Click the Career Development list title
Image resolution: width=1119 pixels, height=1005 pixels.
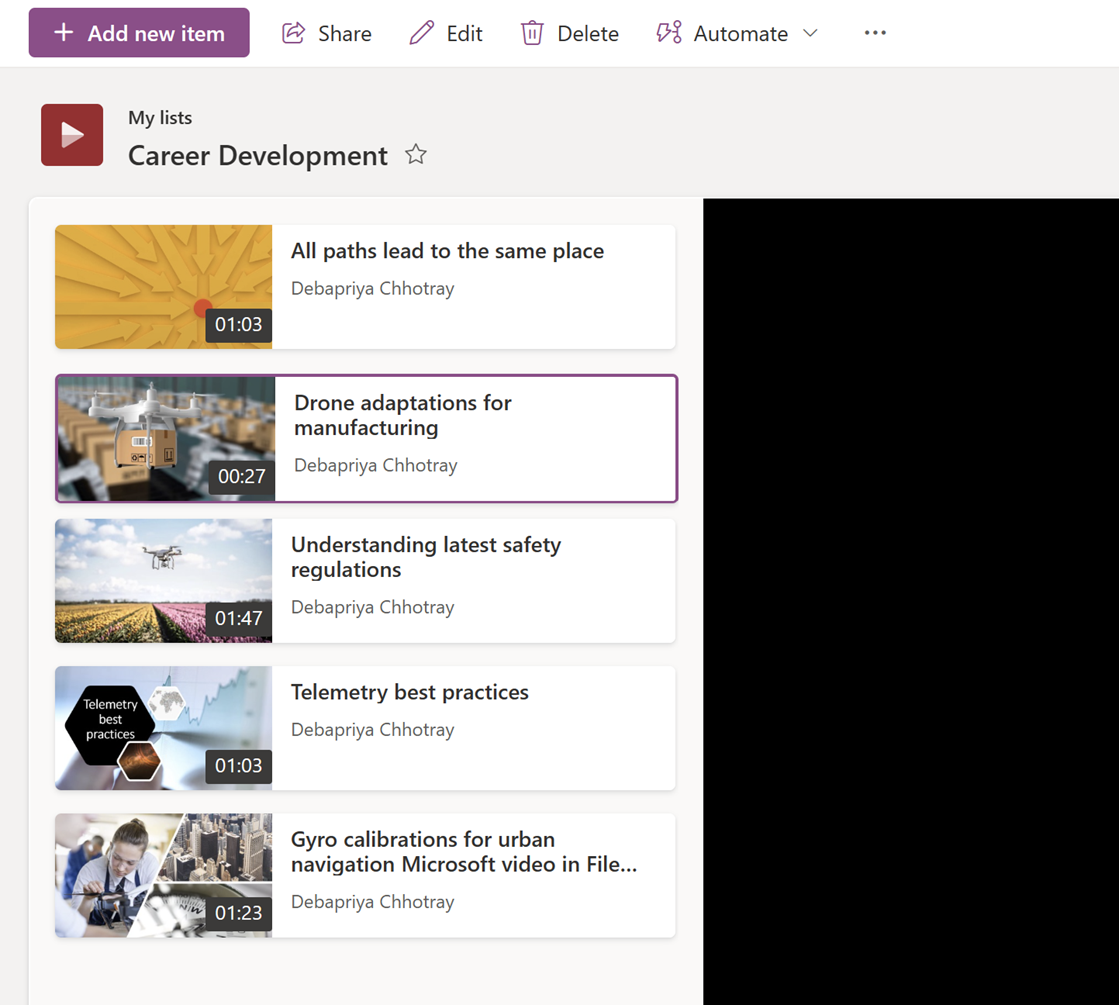258,156
